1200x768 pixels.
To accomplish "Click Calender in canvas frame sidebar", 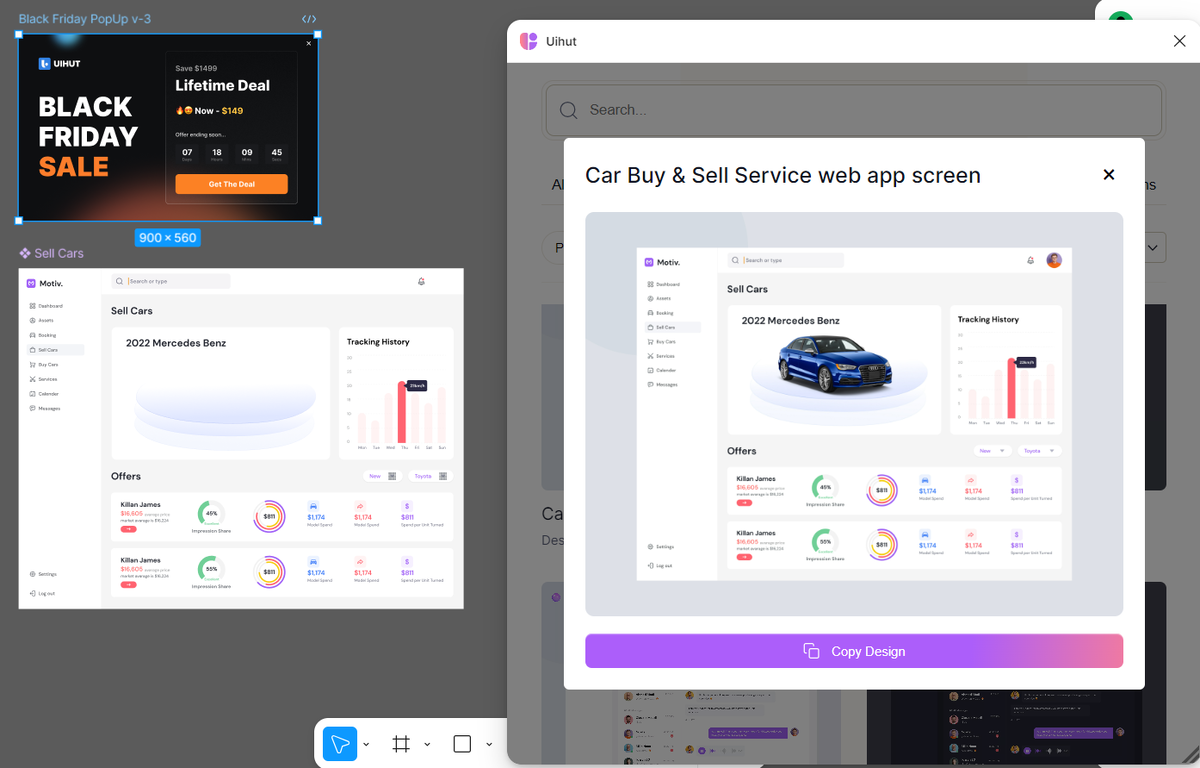I will (x=44, y=394).
